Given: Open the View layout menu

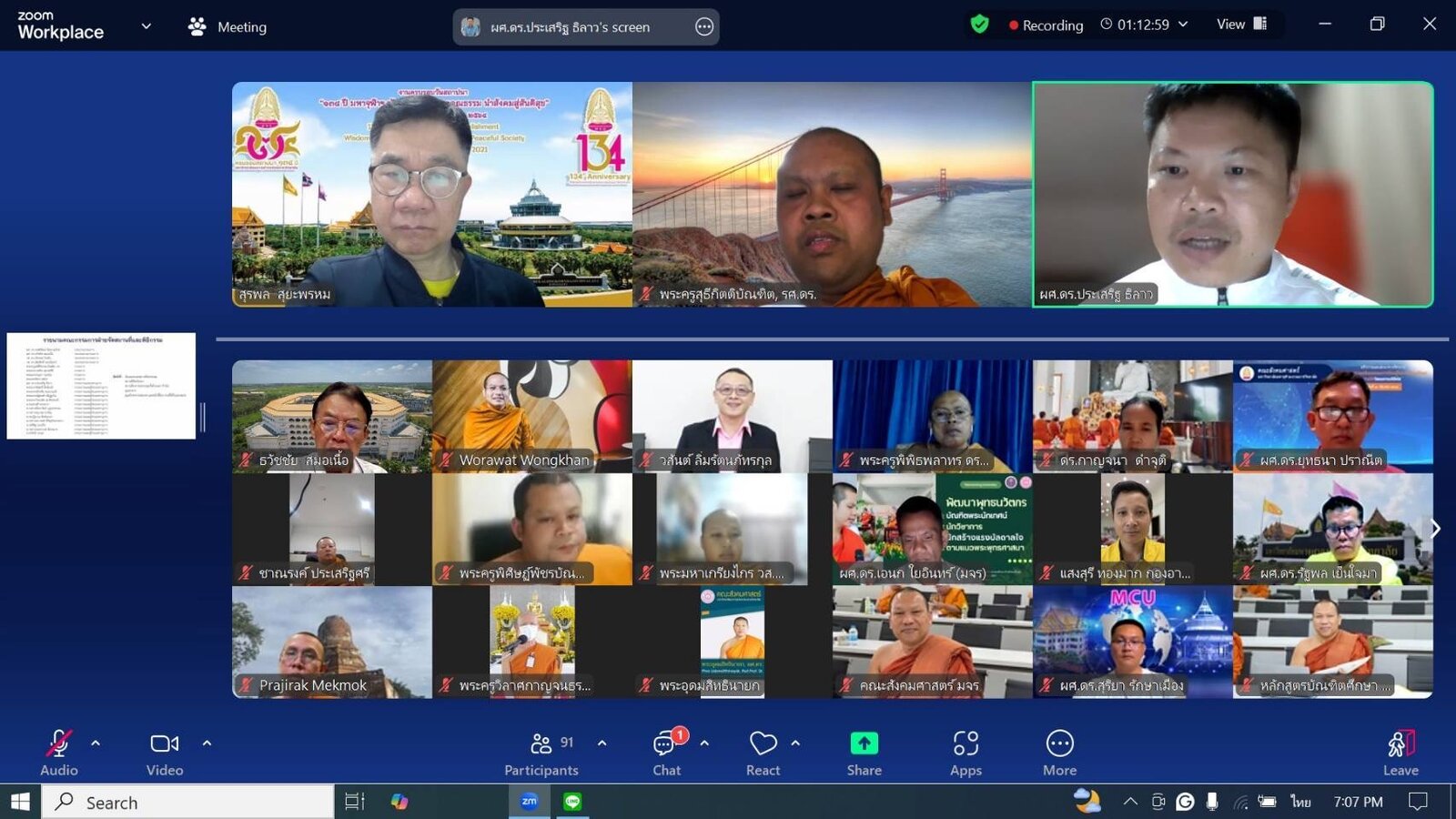Looking at the screenshot, I should coord(1241,25).
